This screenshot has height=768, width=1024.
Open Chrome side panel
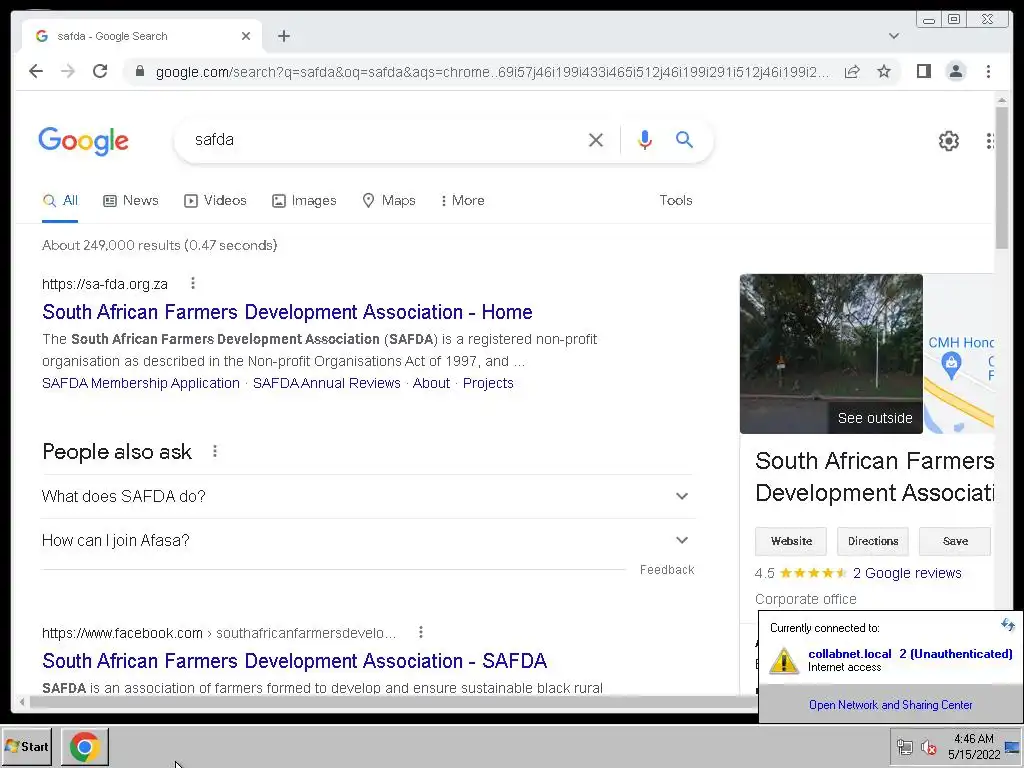click(923, 71)
